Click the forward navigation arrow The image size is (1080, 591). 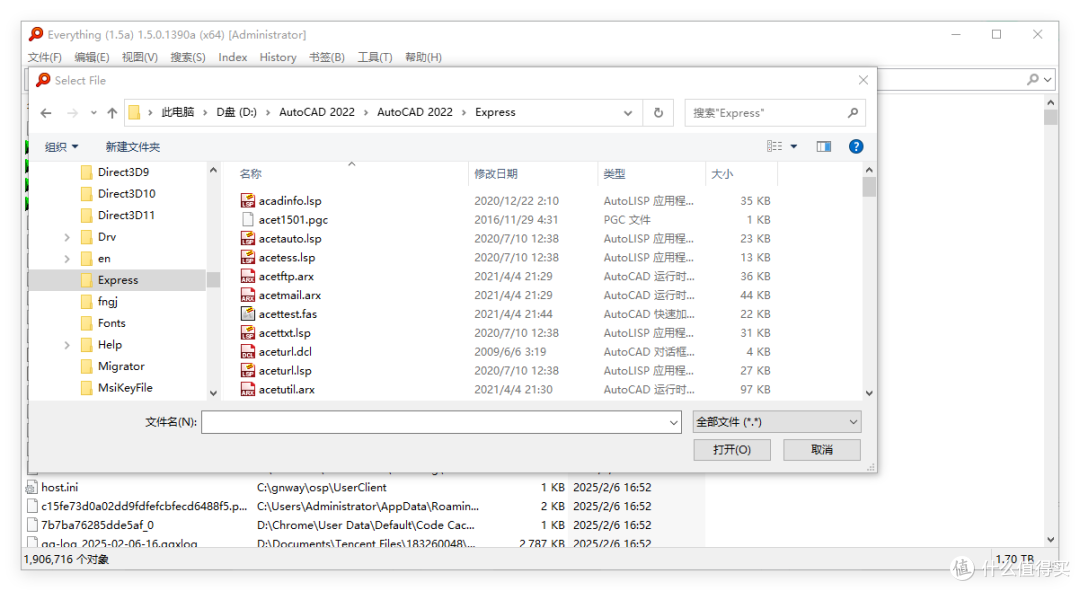click(72, 113)
